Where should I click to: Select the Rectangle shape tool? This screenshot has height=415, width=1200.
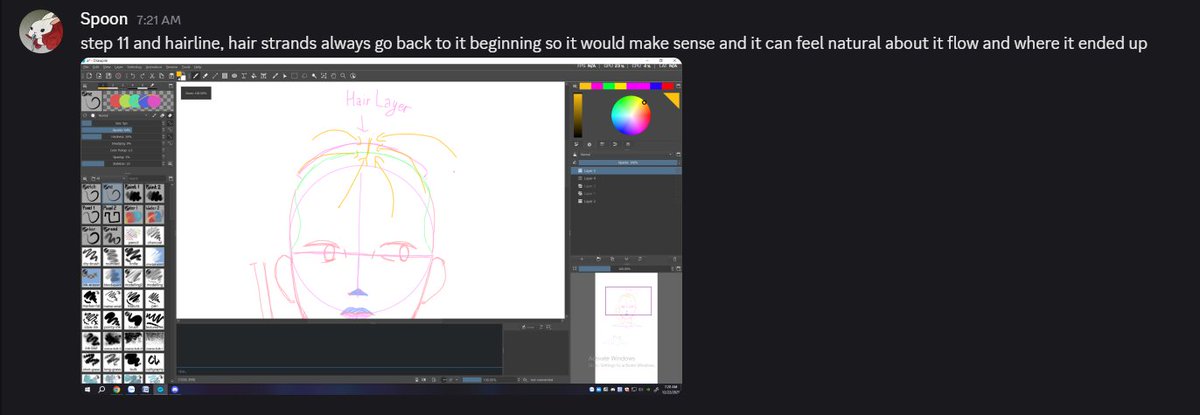coord(225,76)
